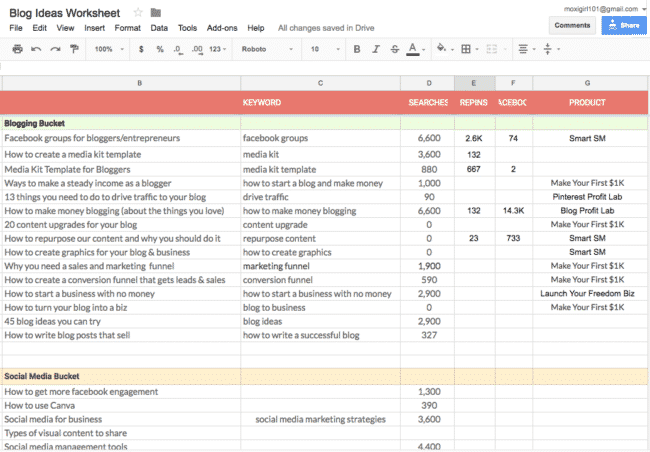Format as percent icon
Image resolution: width=650 pixels, height=452 pixels.
pyautogui.click(x=160, y=49)
